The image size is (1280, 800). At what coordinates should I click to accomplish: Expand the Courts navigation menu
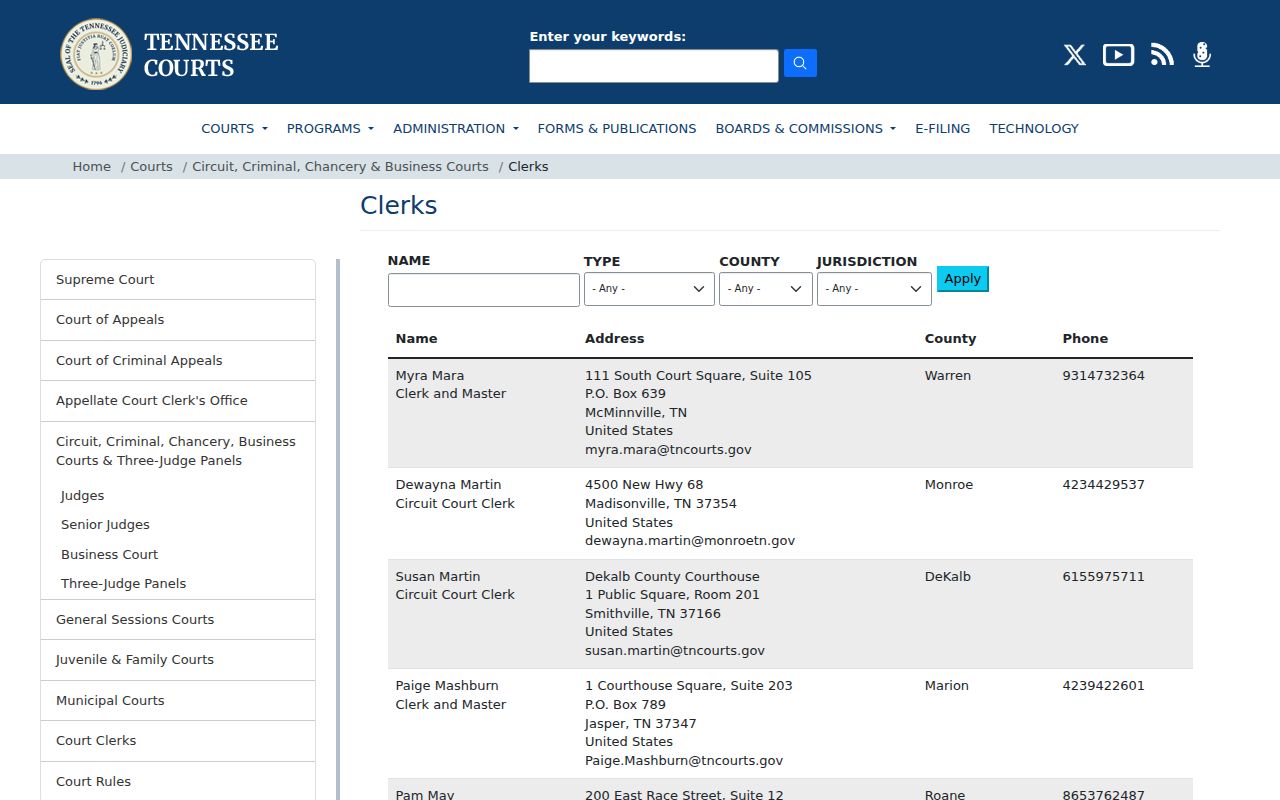pyautogui.click(x=235, y=128)
